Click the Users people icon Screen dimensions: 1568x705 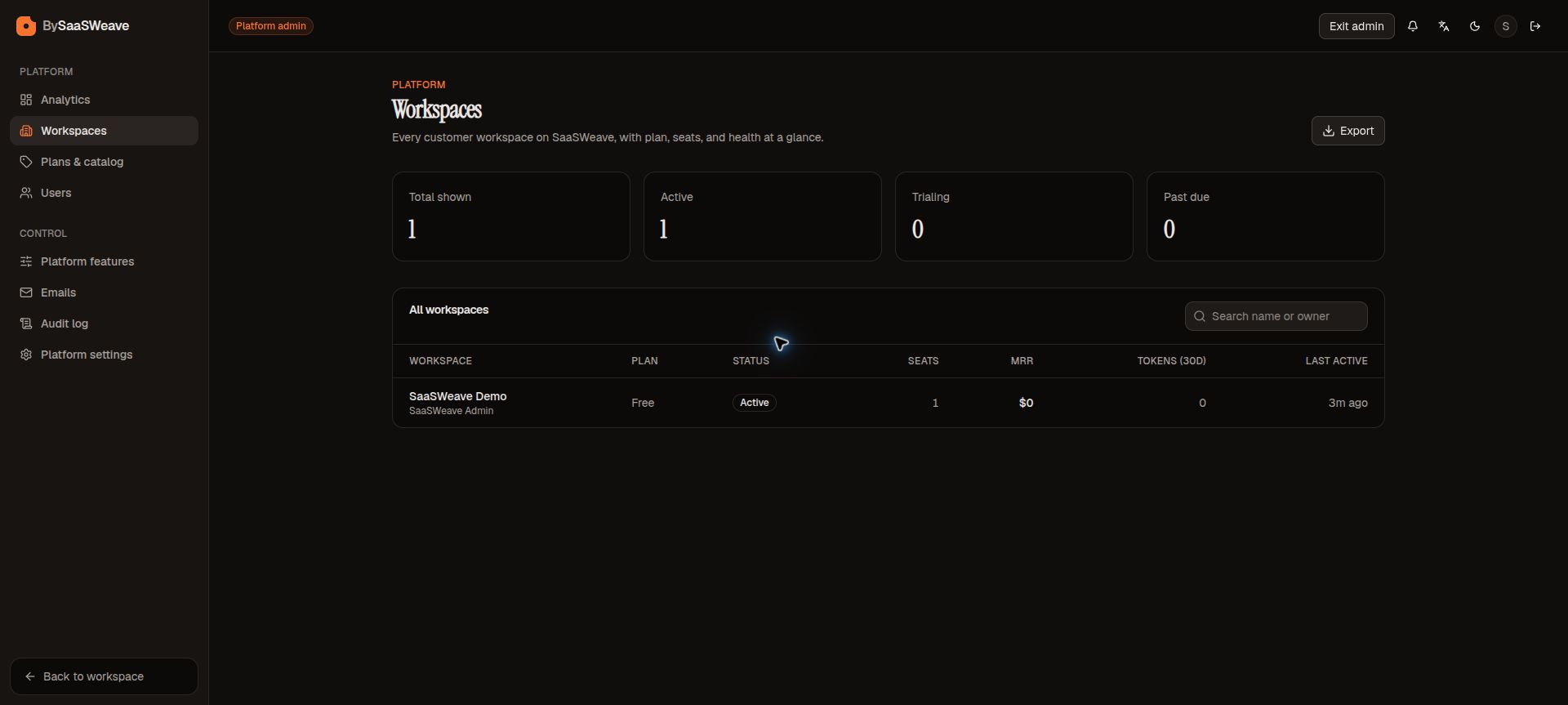tap(26, 193)
